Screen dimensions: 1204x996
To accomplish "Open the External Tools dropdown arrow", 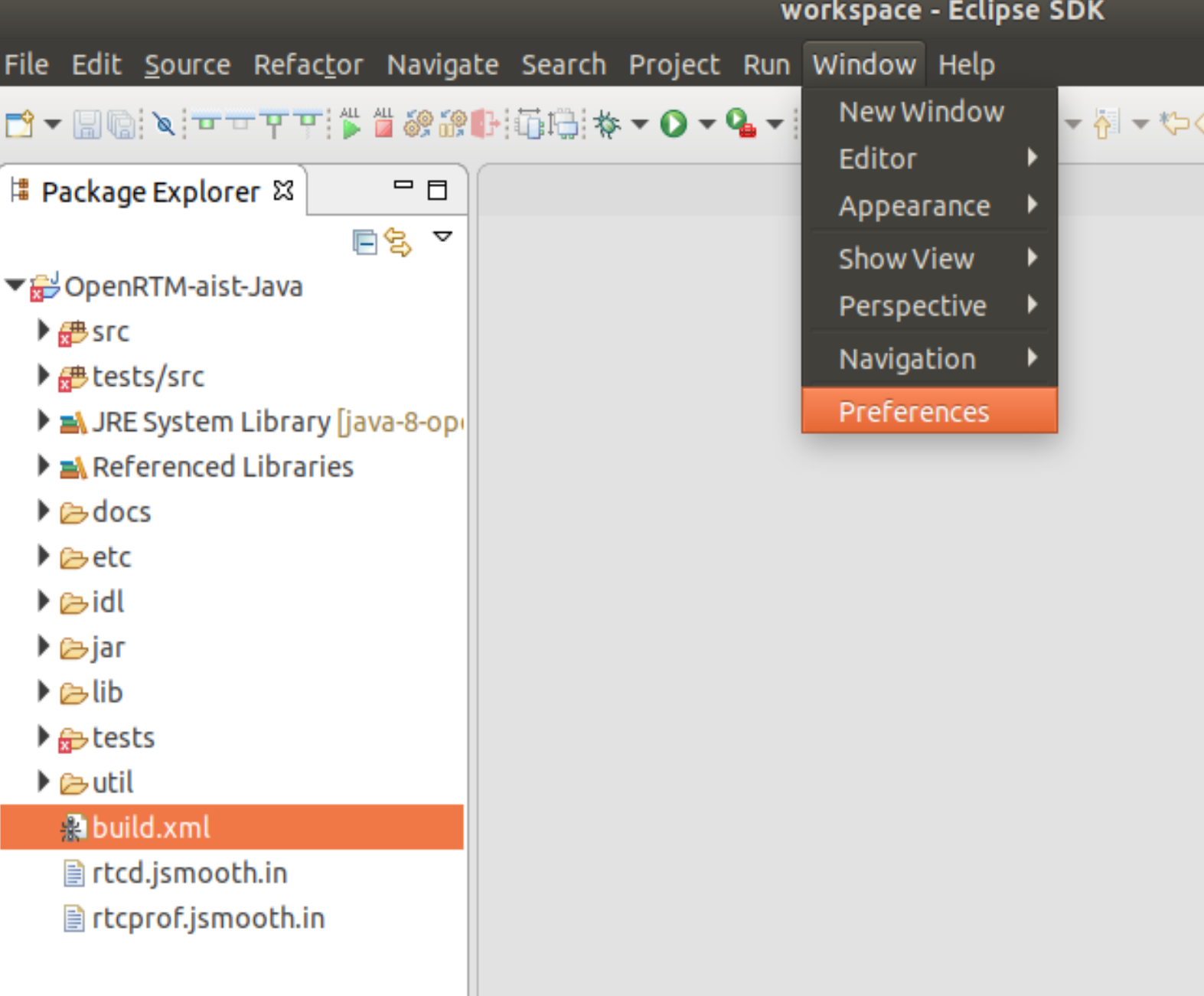I will tap(775, 124).
